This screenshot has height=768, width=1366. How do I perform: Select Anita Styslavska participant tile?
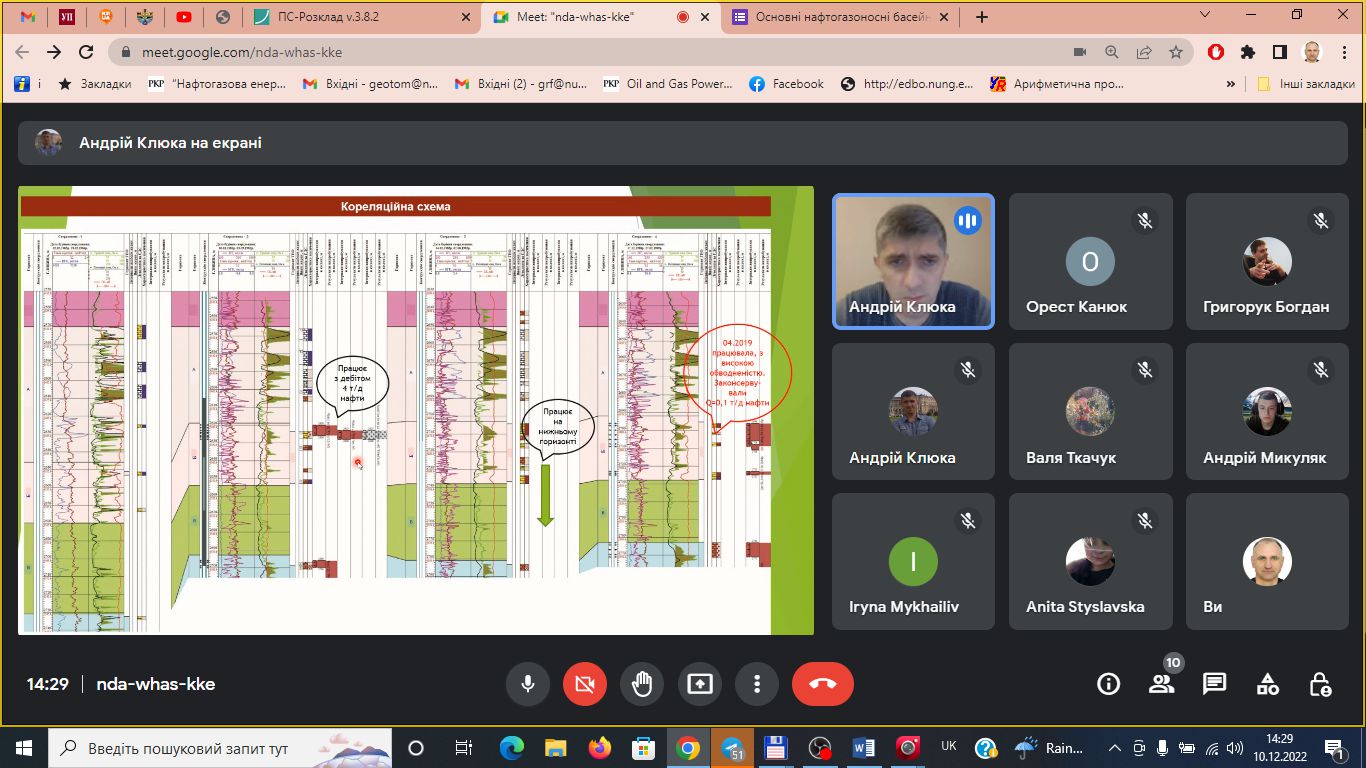(x=1090, y=561)
